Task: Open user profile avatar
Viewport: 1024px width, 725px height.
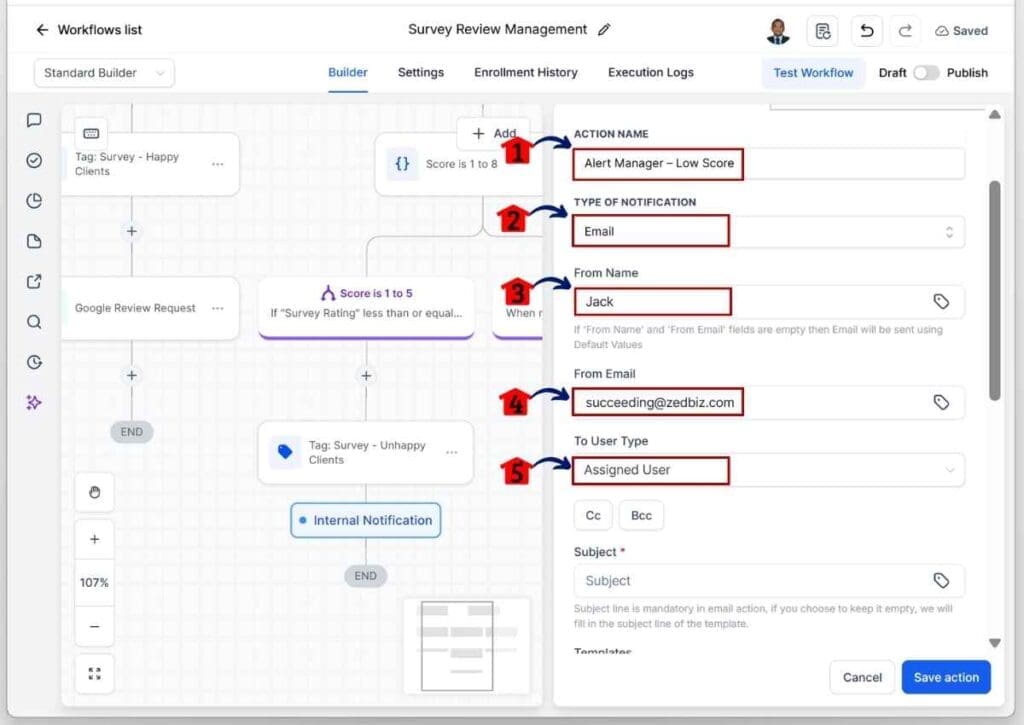Action: [777, 31]
